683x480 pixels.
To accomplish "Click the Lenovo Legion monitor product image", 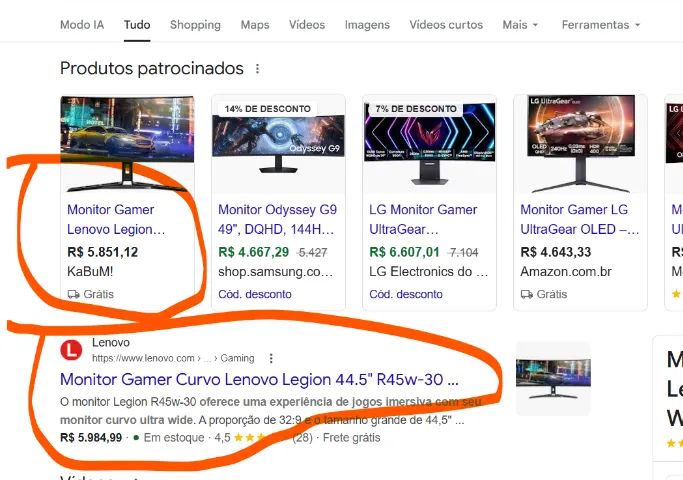I will tap(127, 144).
